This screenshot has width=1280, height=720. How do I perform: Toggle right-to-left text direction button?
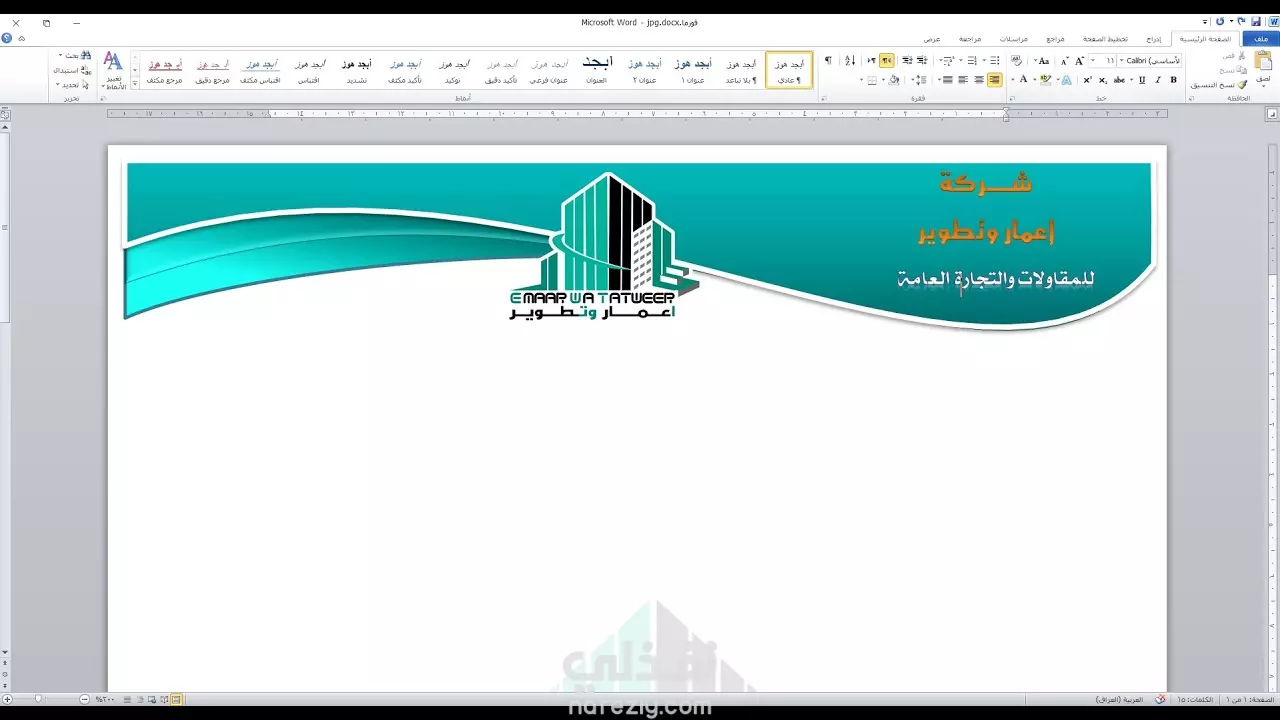tap(887, 61)
